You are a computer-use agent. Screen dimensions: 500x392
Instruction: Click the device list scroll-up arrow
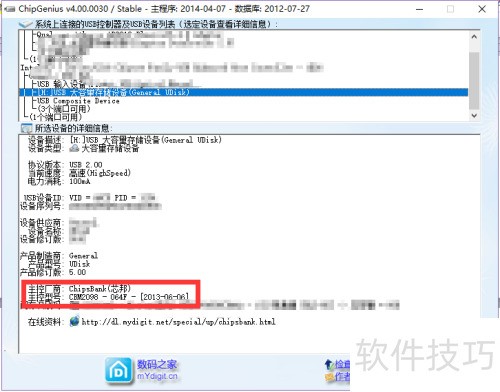[474, 37]
